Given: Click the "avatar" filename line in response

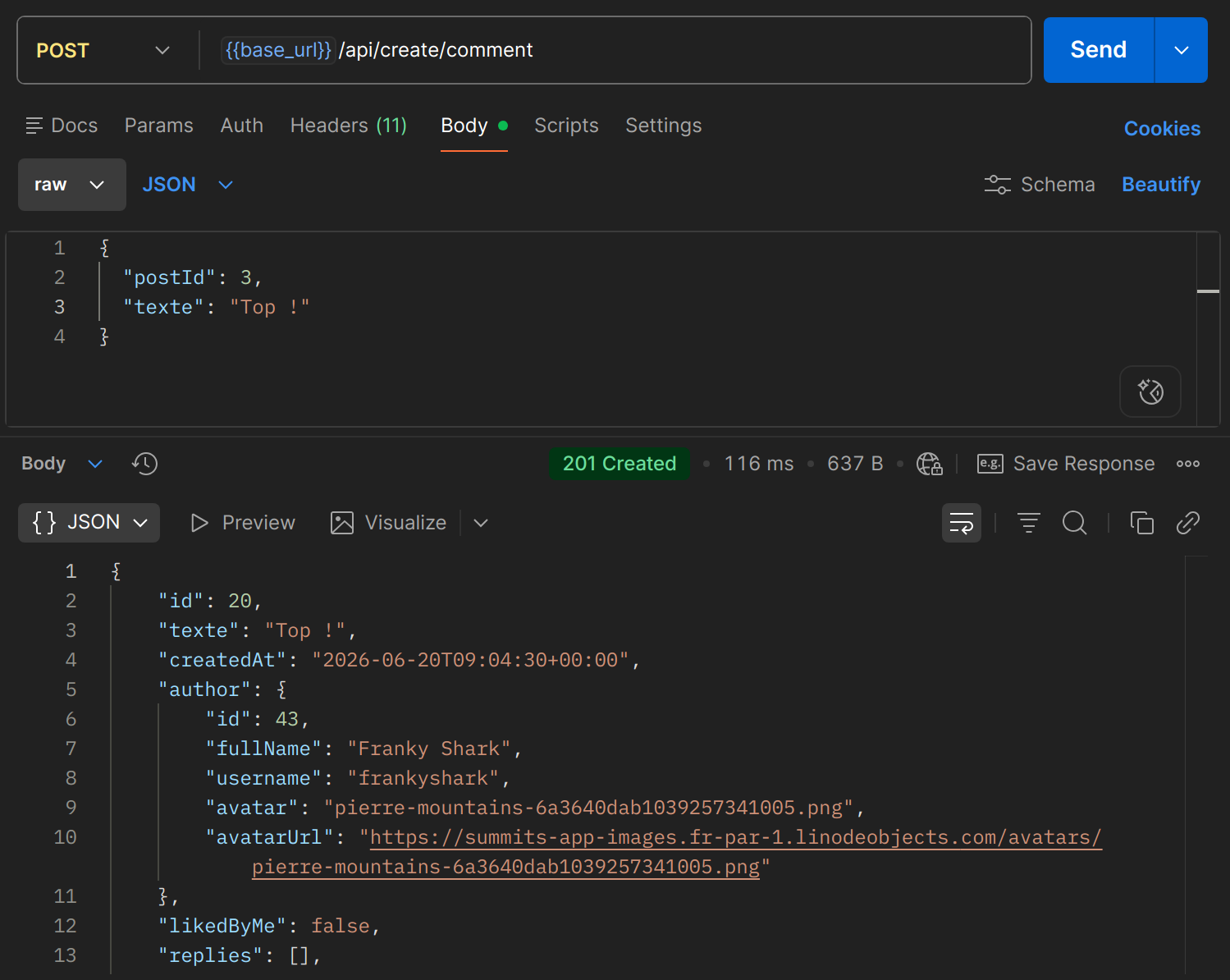Looking at the screenshot, I should [535, 808].
